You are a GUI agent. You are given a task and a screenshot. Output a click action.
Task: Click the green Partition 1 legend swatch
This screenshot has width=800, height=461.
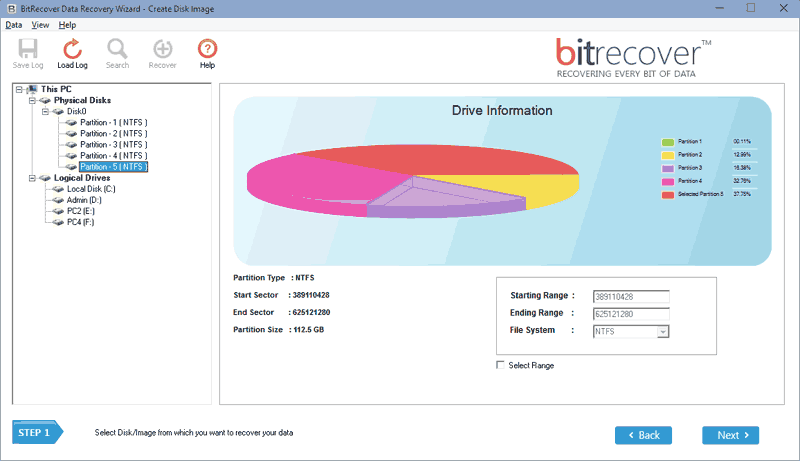click(668, 142)
